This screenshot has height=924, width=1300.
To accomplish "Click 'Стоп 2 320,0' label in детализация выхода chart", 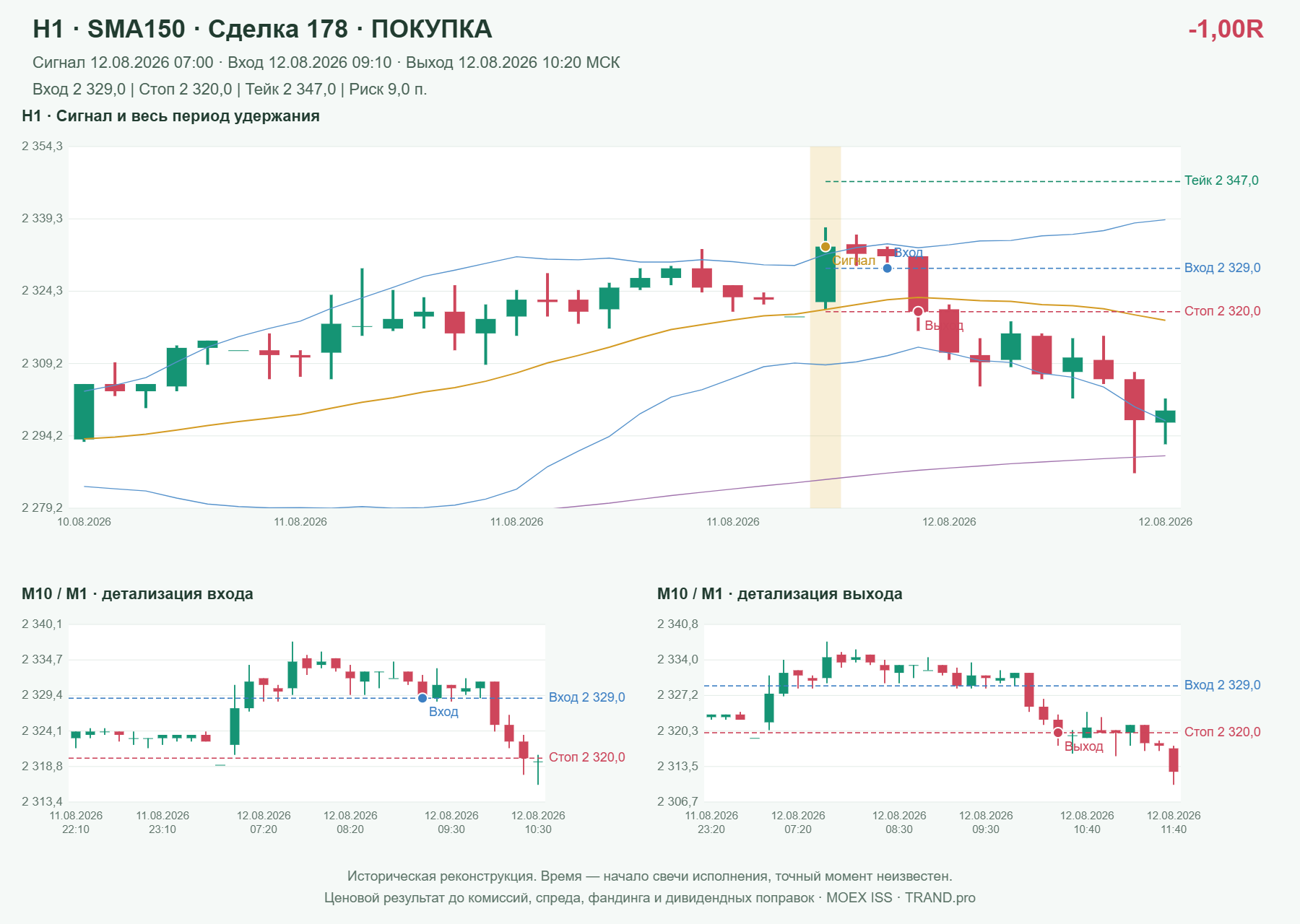I will (x=1222, y=732).
